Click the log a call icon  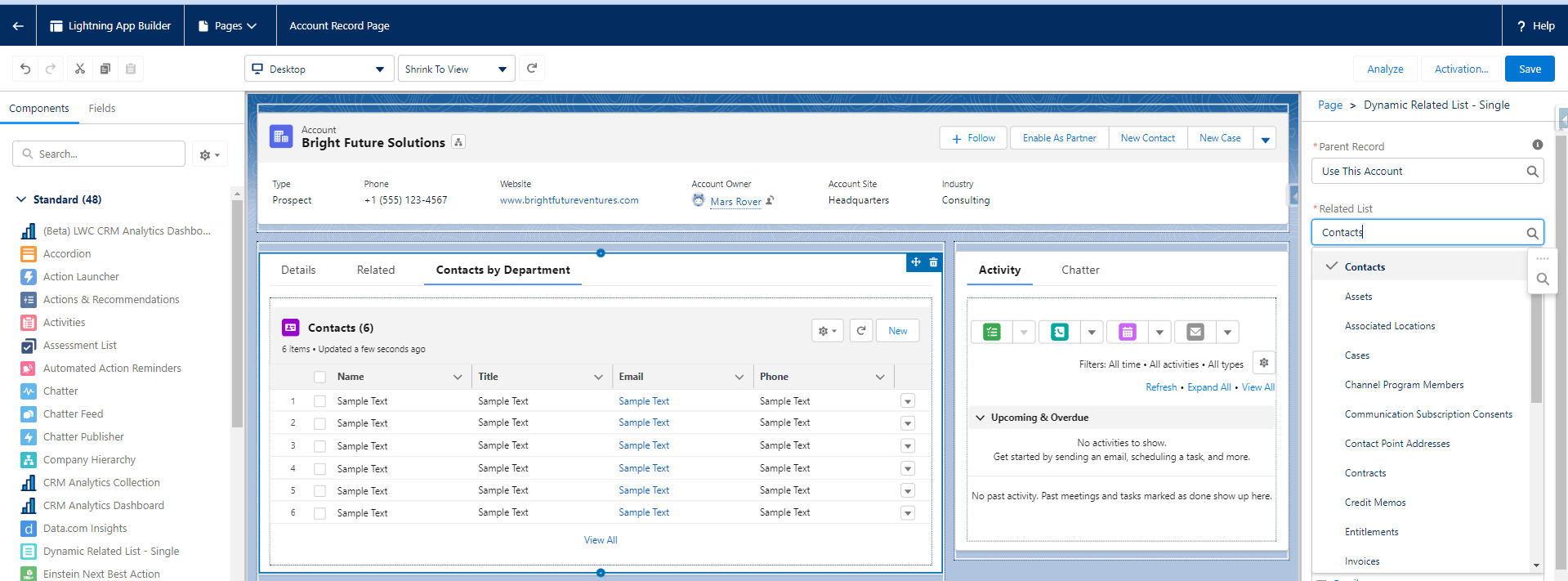coord(1060,332)
